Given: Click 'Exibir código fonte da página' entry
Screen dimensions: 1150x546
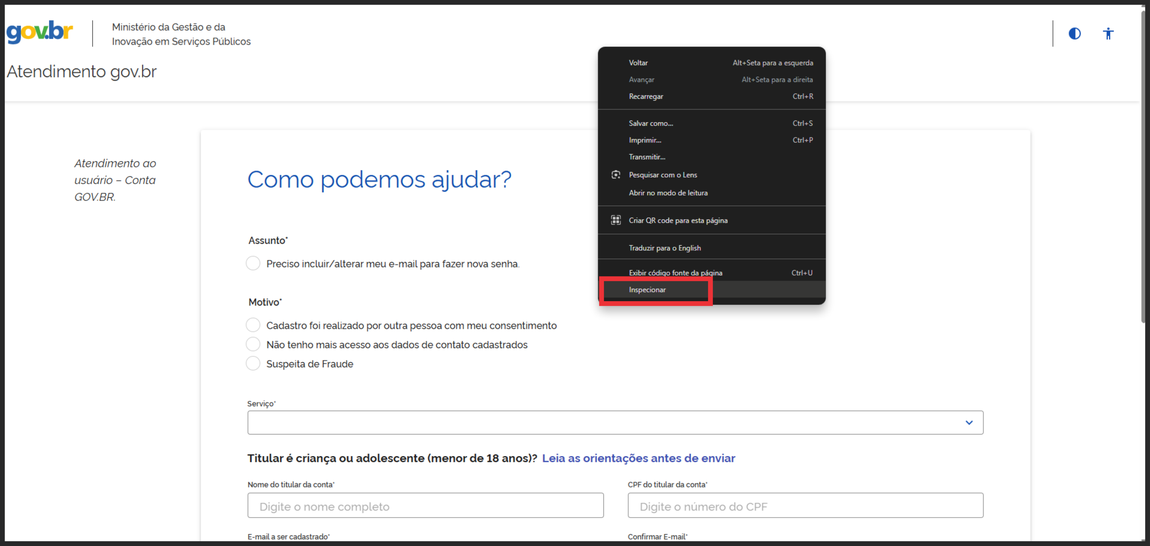Looking at the screenshot, I should point(676,273).
